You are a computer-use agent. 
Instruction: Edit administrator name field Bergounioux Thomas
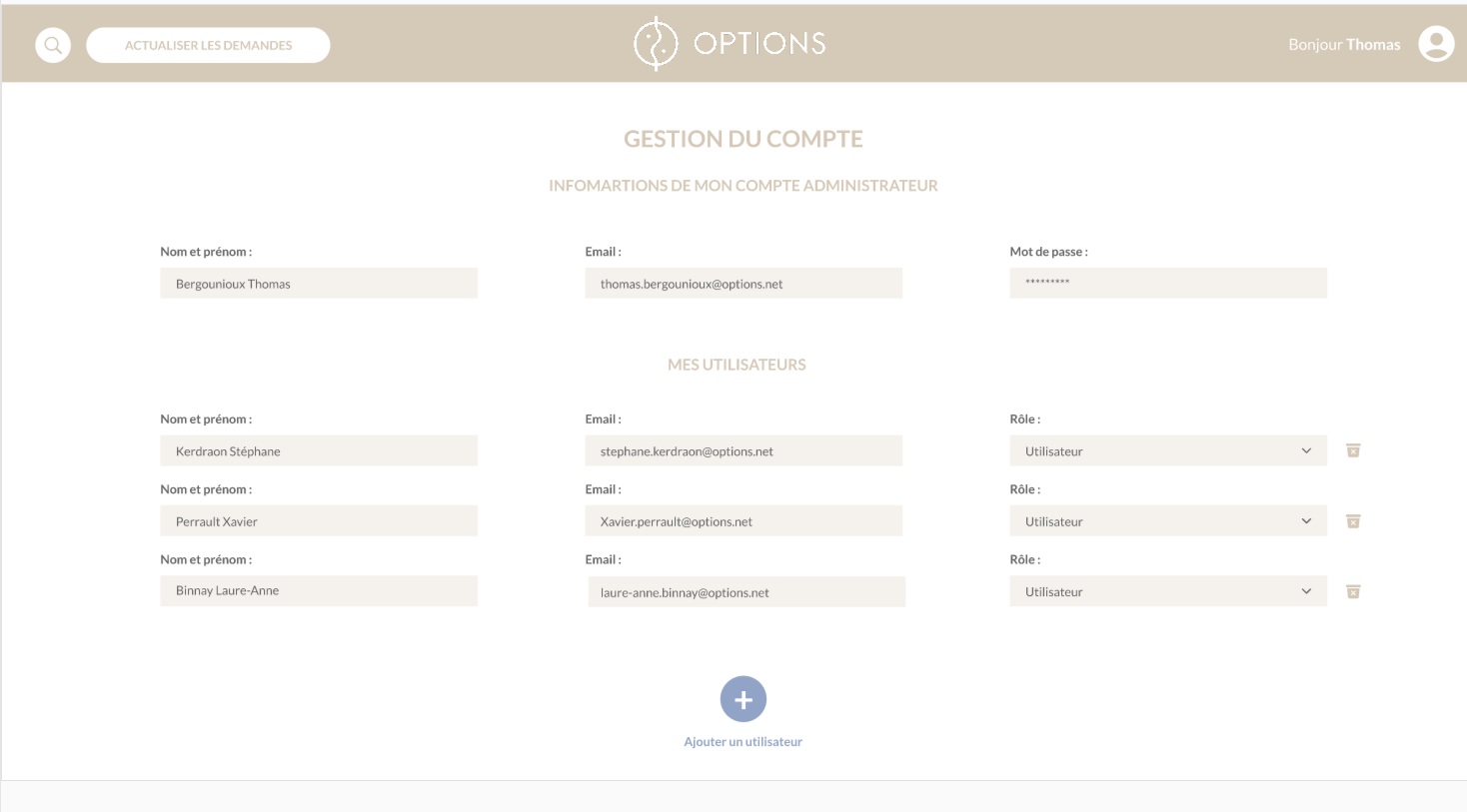(319, 284)
